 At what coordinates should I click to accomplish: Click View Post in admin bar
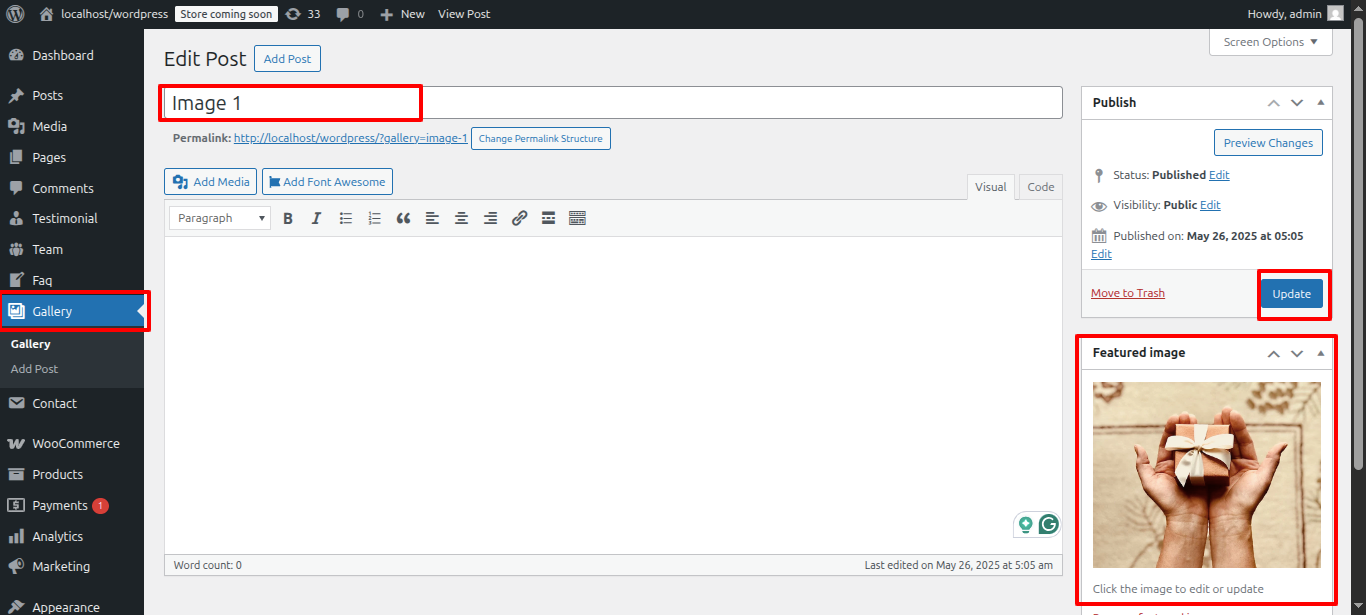point(464,14)
